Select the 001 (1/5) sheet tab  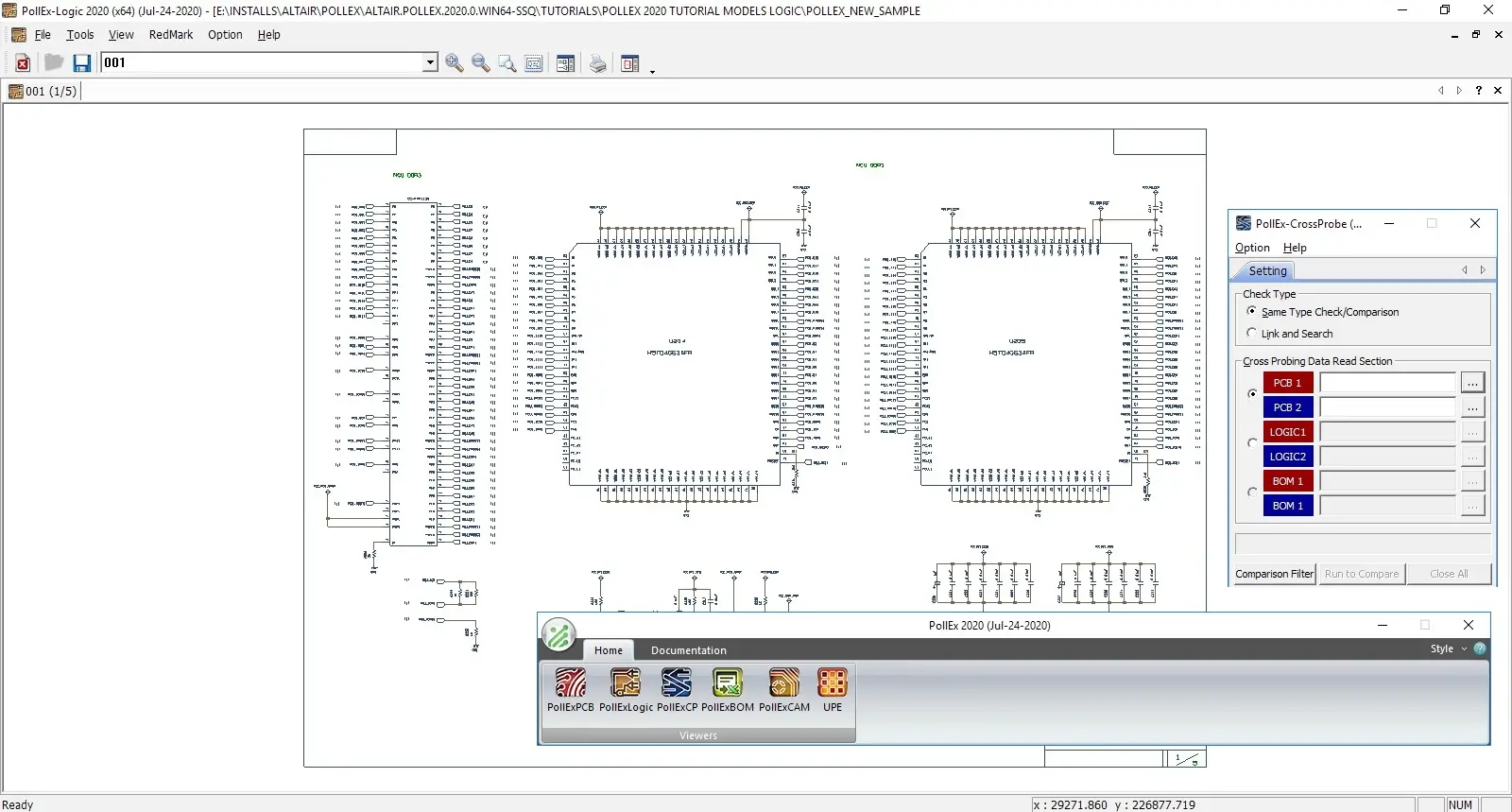coord(43,91)
